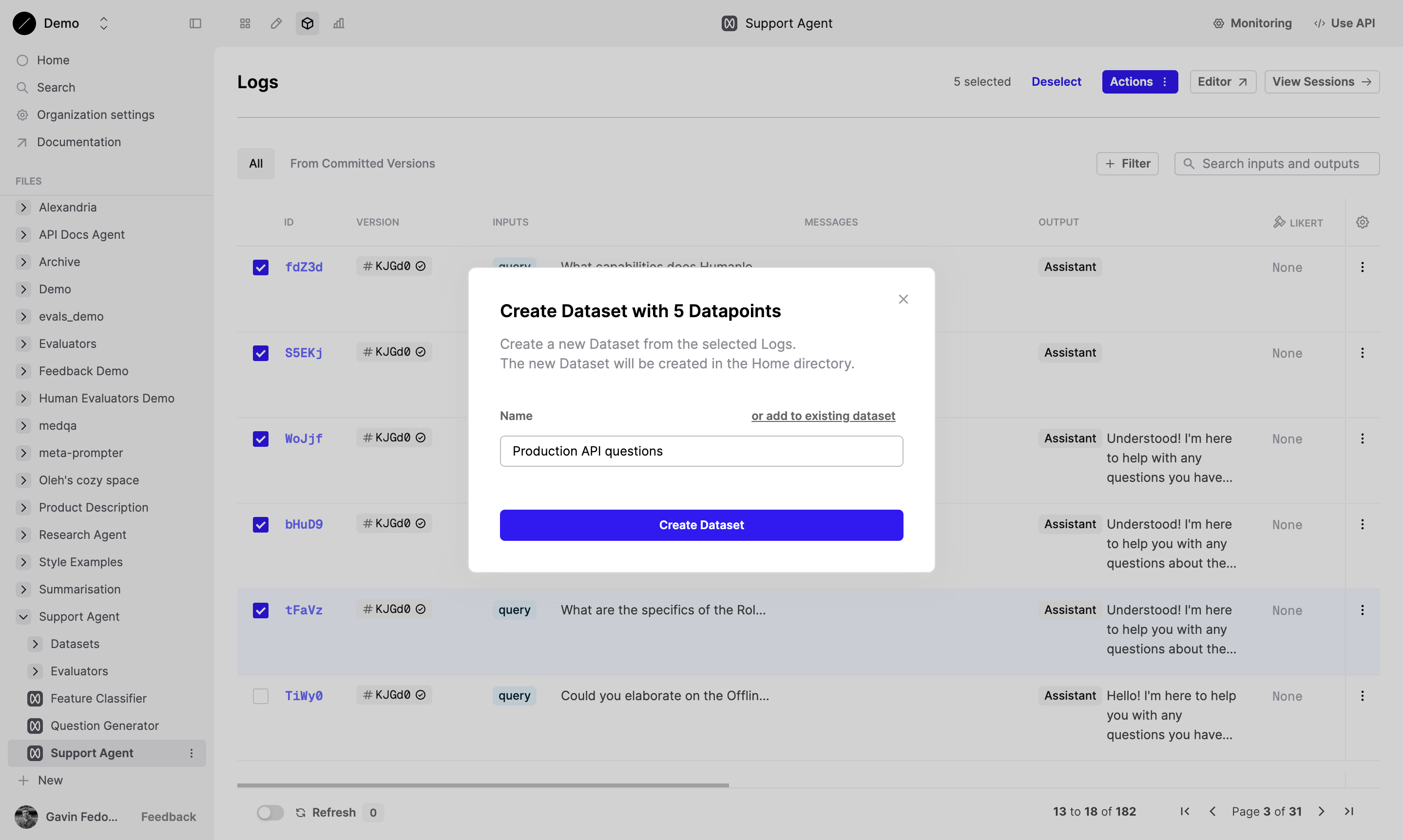The image size is (1403, 840).
Task: Open the Actions dropdown menu
Action: click(x=1139, y=81)
